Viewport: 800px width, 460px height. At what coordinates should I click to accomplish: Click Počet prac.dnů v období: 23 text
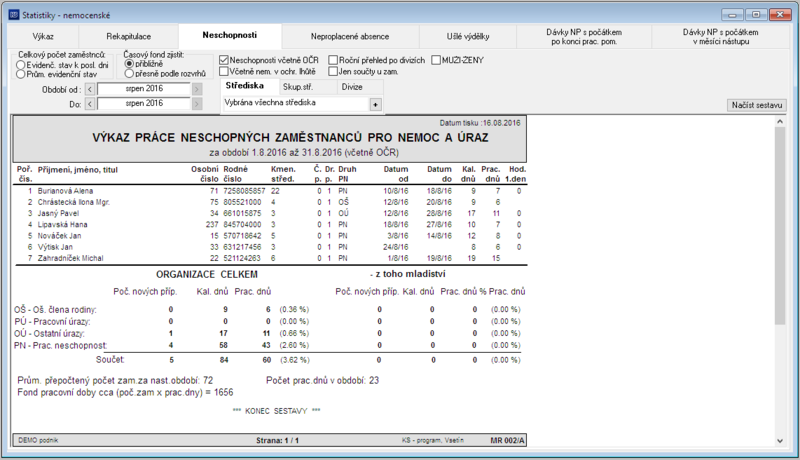(x=322, y=380)
